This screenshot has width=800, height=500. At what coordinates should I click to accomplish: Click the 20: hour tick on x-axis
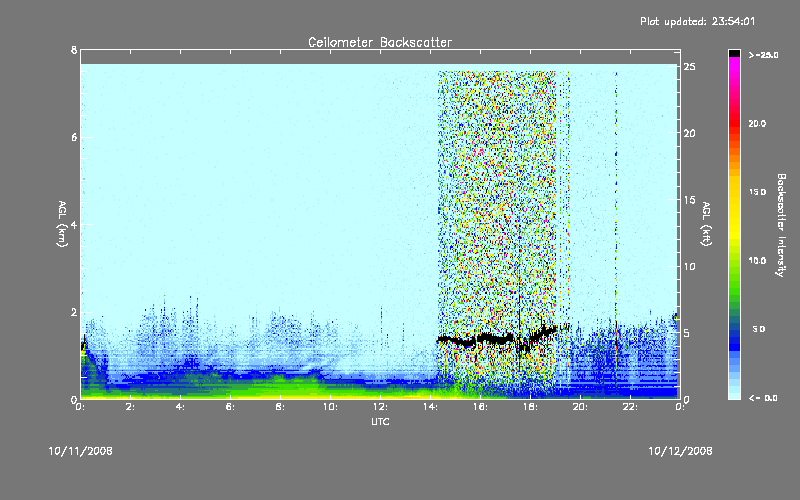(580, 407)
